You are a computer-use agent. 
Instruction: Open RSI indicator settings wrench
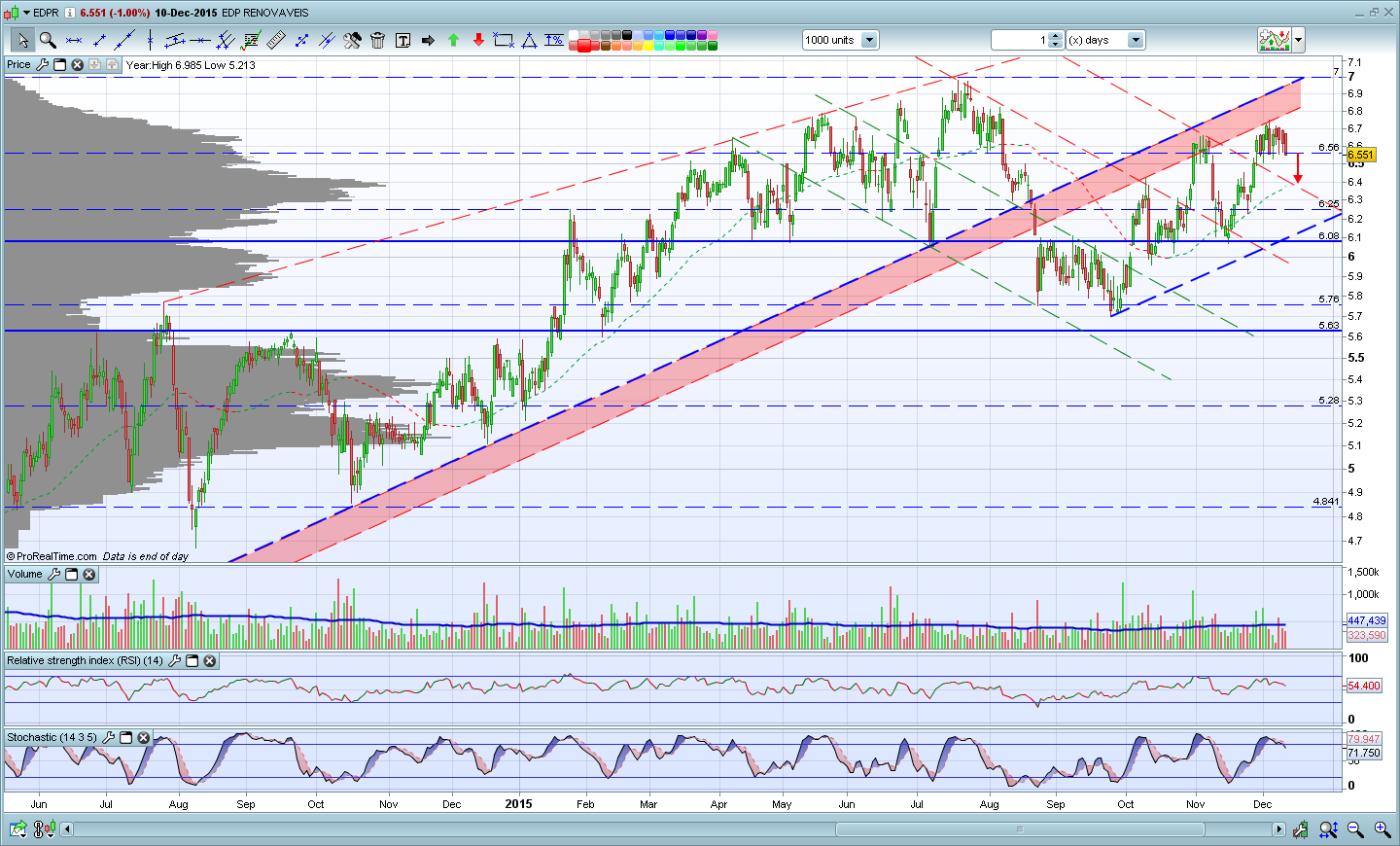point(174,661)
